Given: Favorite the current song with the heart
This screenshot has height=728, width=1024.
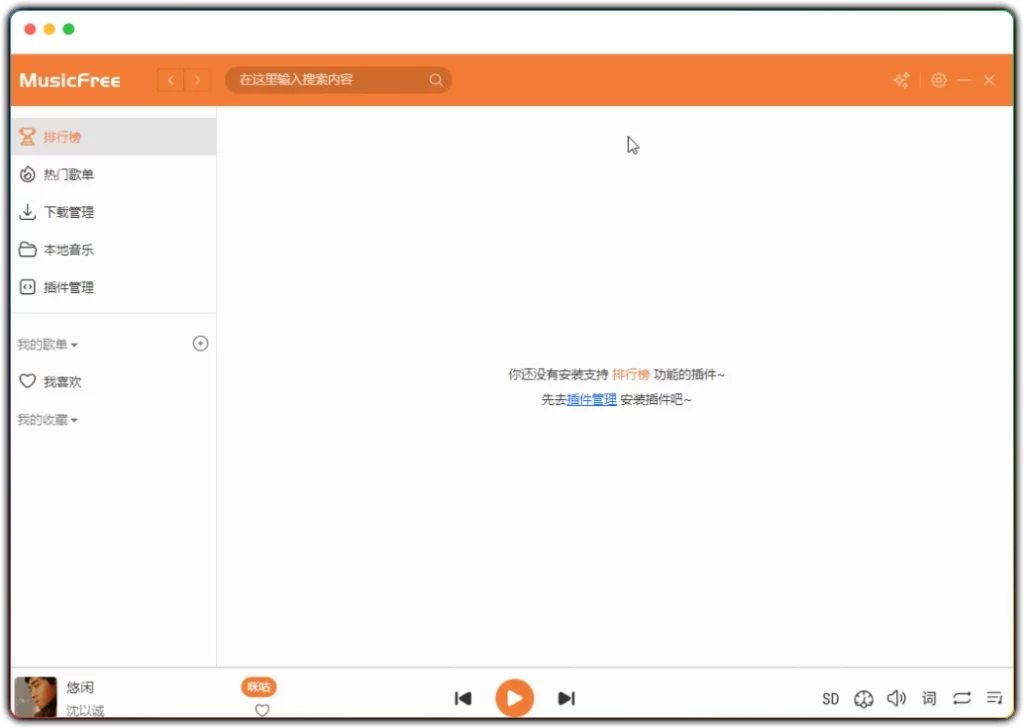Looking at the screenshot, I should click(261, 710).
